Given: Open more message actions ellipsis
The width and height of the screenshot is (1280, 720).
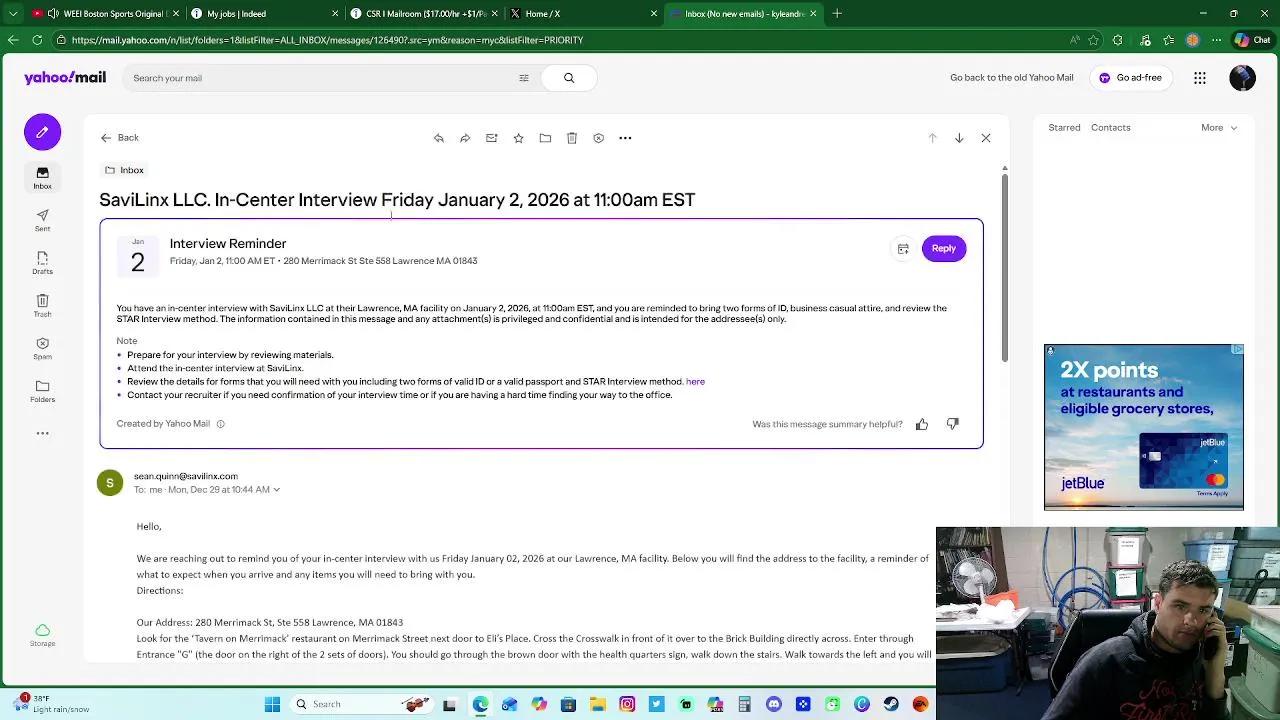Looking at the screenshot, I should coord(625,138).
